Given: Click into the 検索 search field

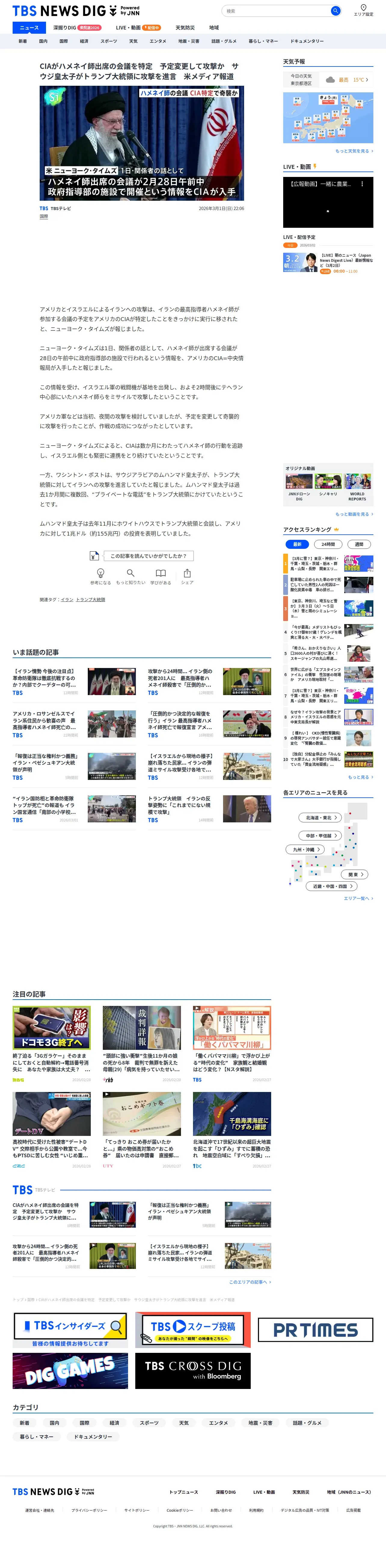Looking at the screenshot, I should (x=277, y=11).
